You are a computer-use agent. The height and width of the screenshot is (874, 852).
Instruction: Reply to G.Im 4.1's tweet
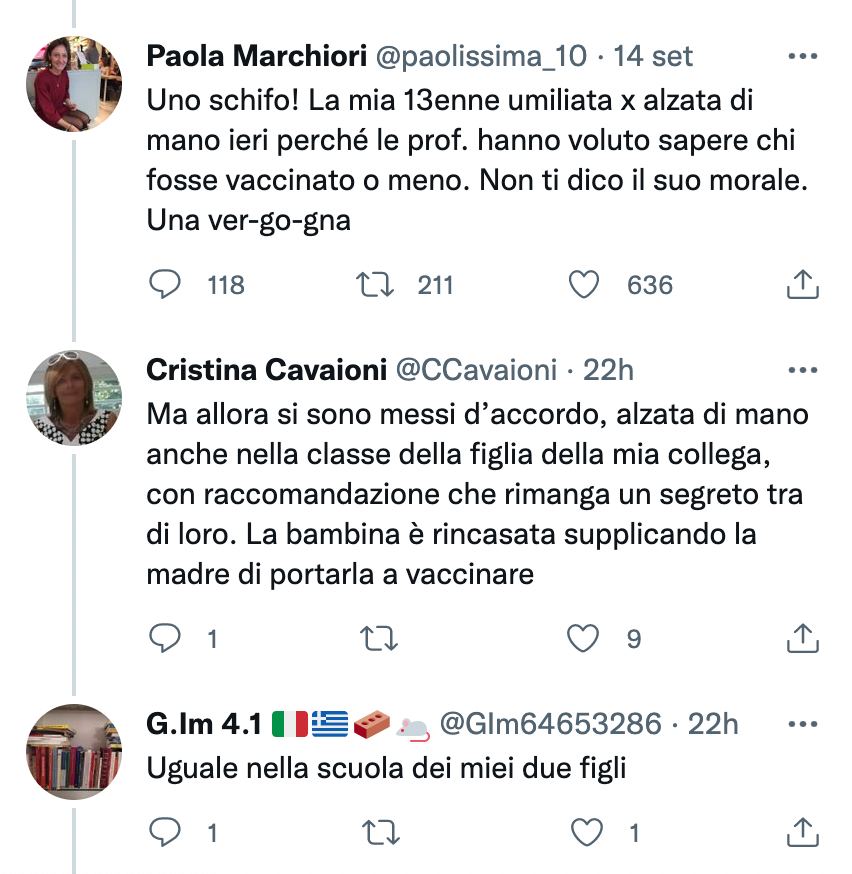[165, 832]
